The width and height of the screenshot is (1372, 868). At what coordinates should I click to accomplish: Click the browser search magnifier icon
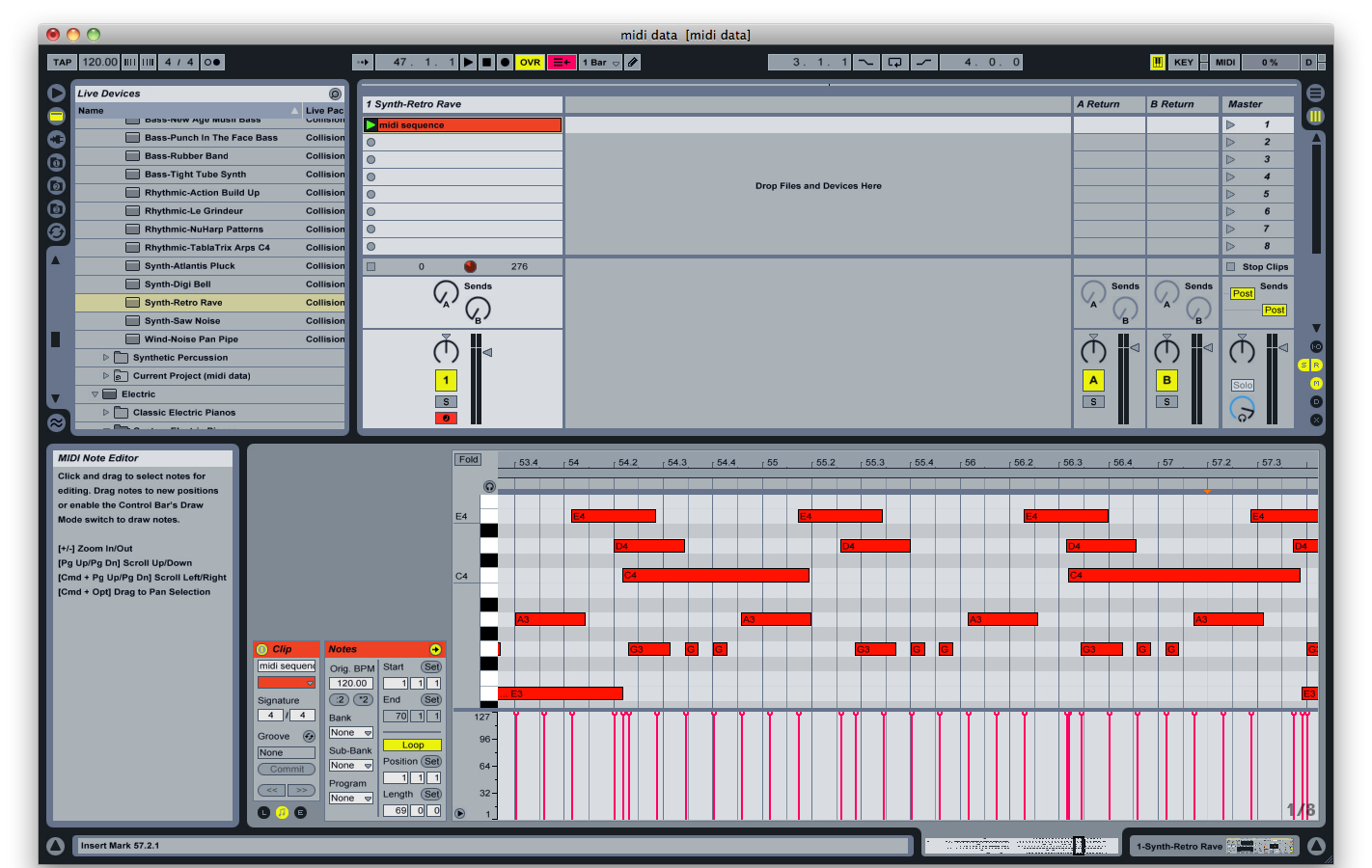pyautogui.click(x=335, y=94)
